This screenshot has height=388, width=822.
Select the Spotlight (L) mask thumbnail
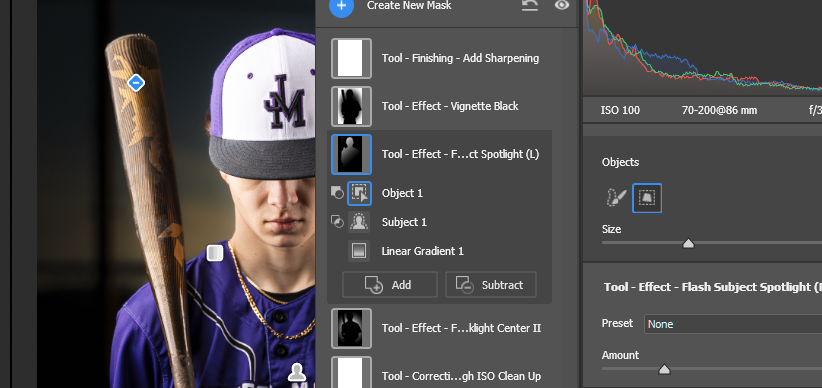[x=351, y=154]
